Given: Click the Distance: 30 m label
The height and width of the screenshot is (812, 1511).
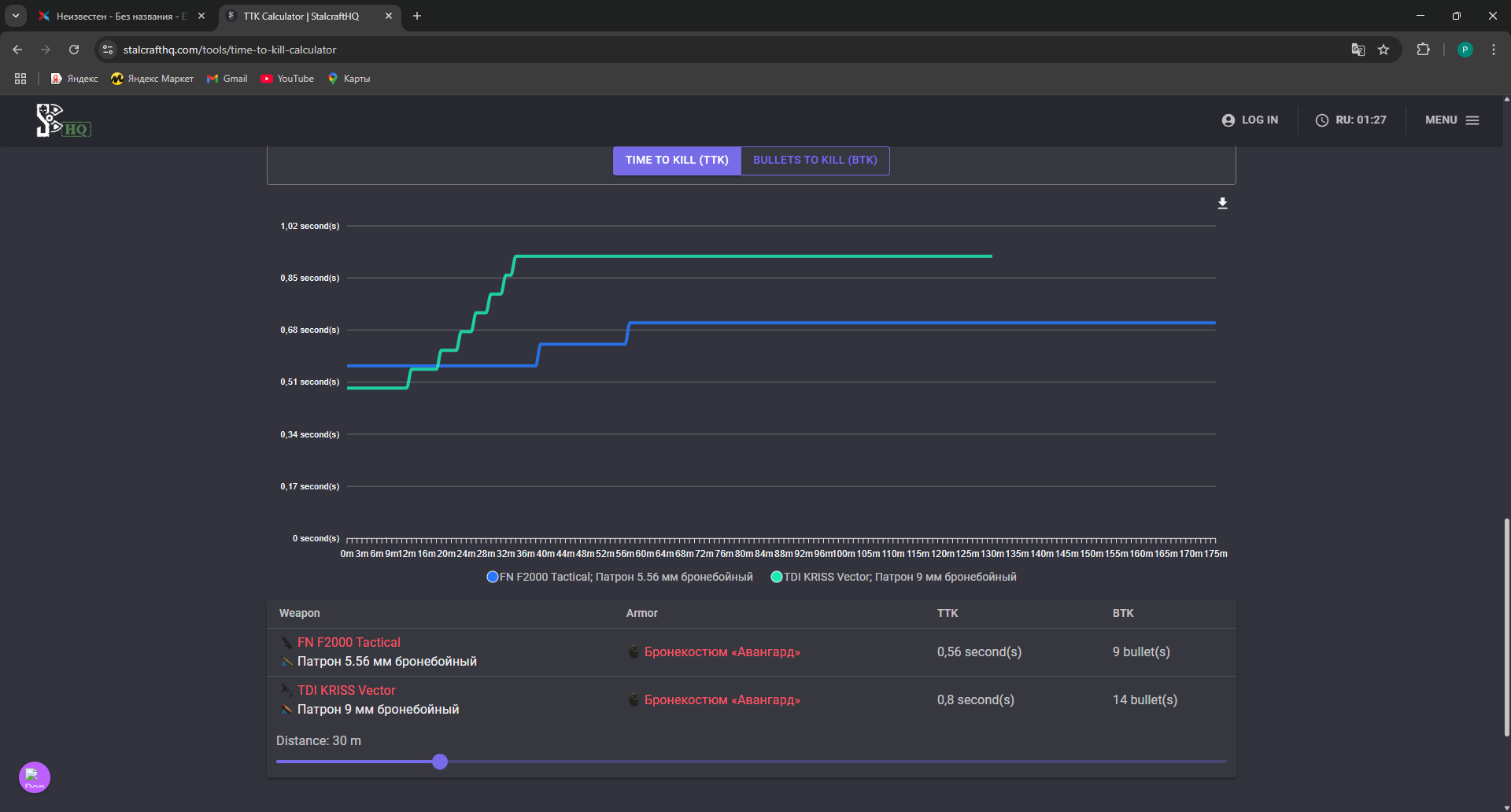Looking at the screenshot, I should pyautogui.click(x=319, y=740).
